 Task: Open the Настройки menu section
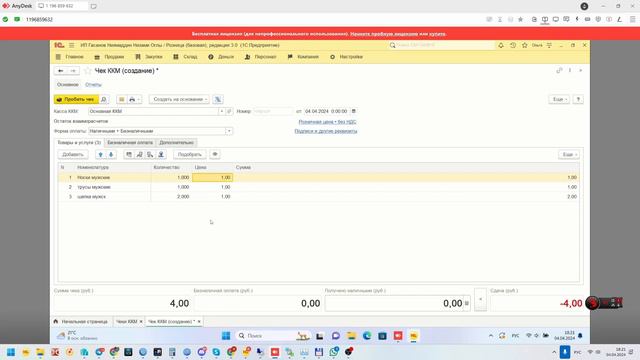(346, 57)
